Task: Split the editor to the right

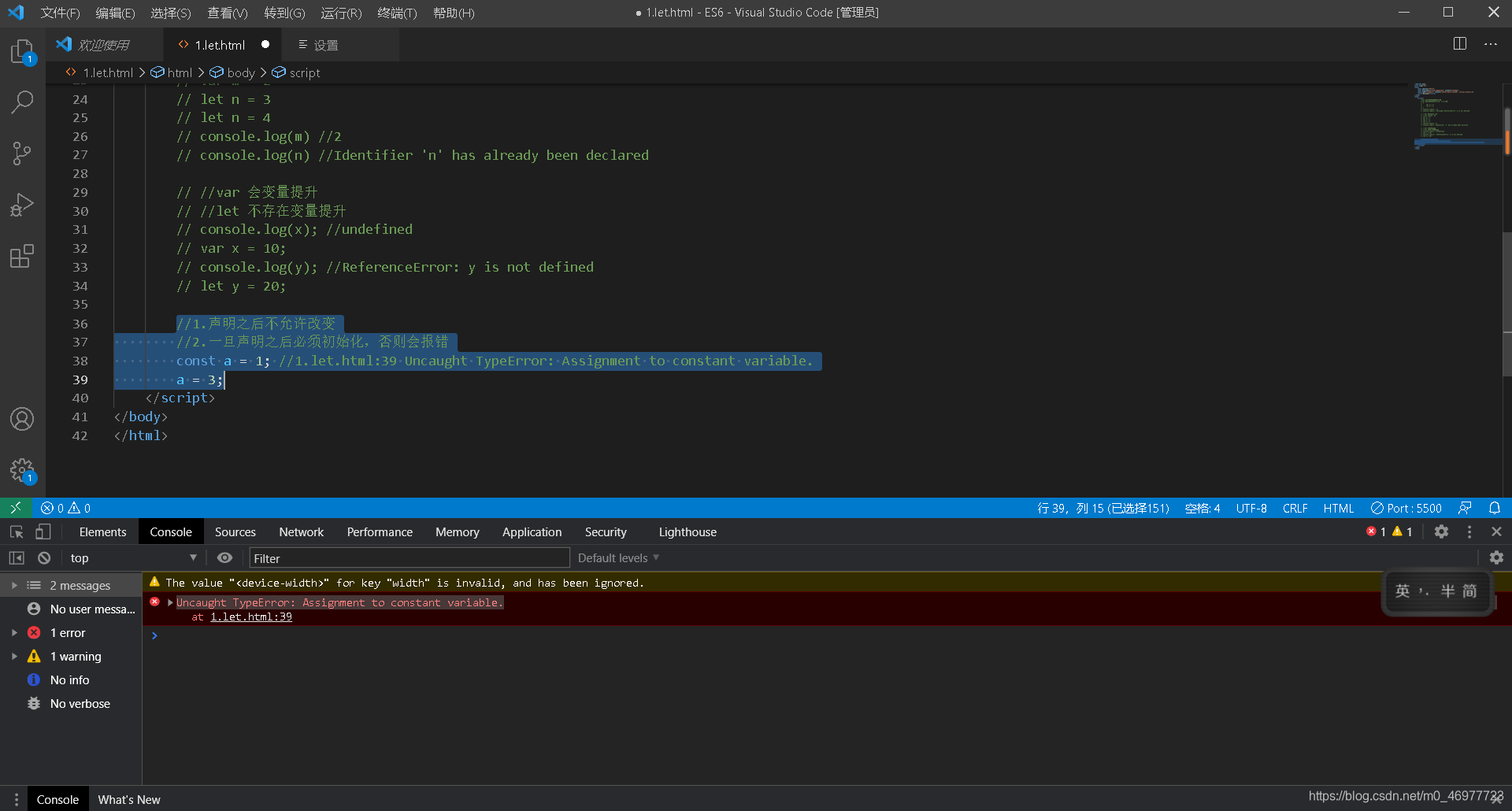Action: point(1459,44)
